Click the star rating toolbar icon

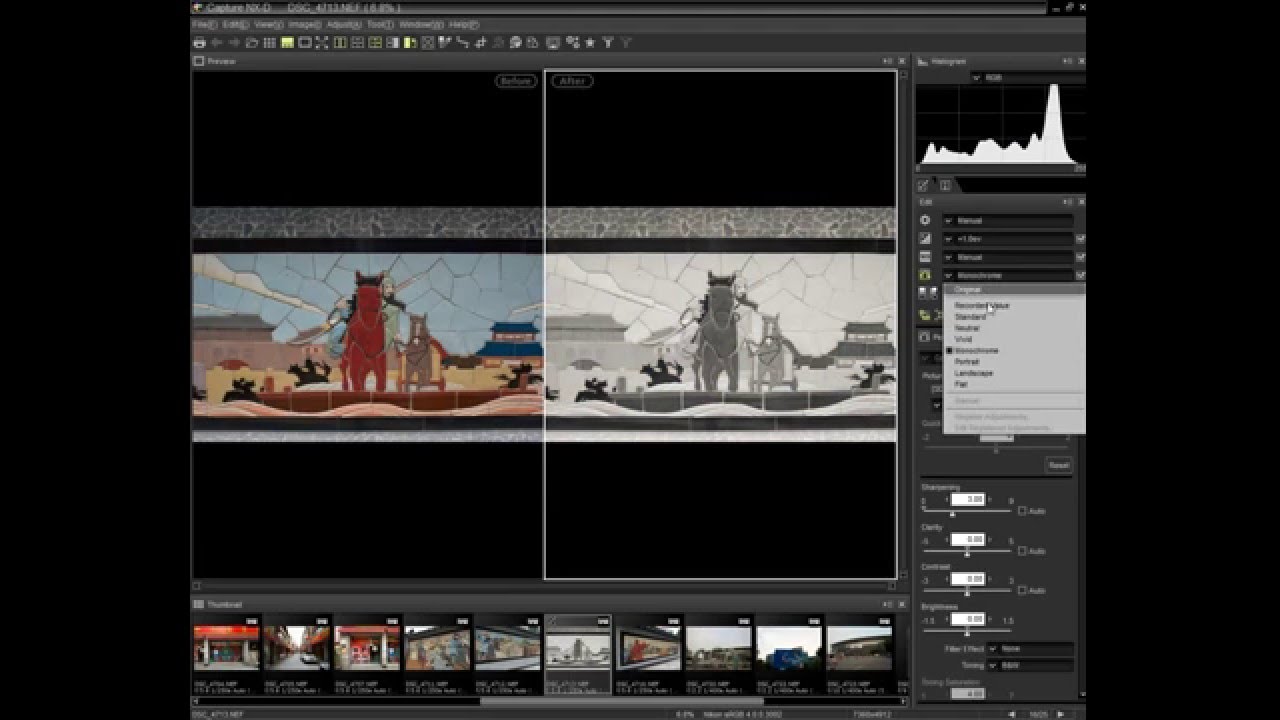590,43
